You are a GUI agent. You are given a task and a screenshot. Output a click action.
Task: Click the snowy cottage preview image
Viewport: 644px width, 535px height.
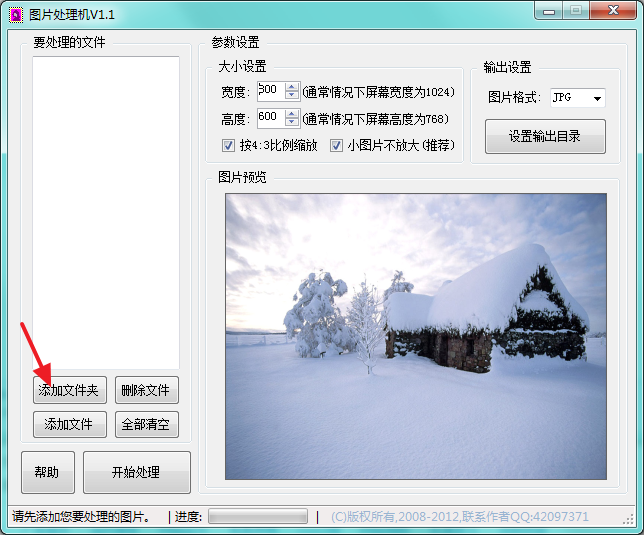click(x=416, y=336)
